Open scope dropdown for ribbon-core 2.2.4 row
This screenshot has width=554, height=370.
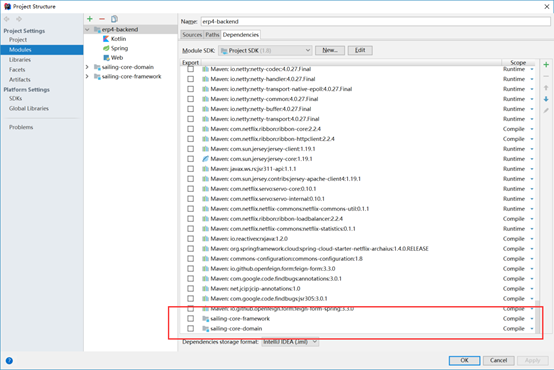[x=532, y=129]
